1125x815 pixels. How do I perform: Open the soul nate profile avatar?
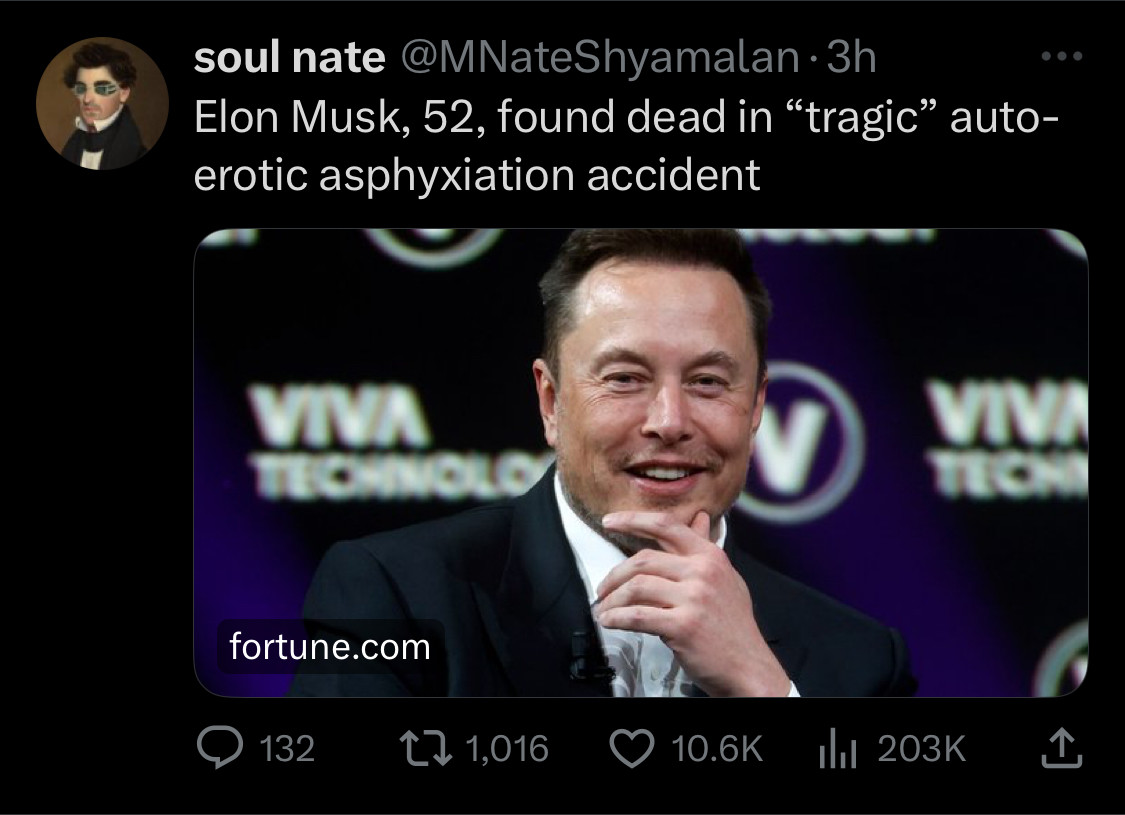click(x=102, y=104)
